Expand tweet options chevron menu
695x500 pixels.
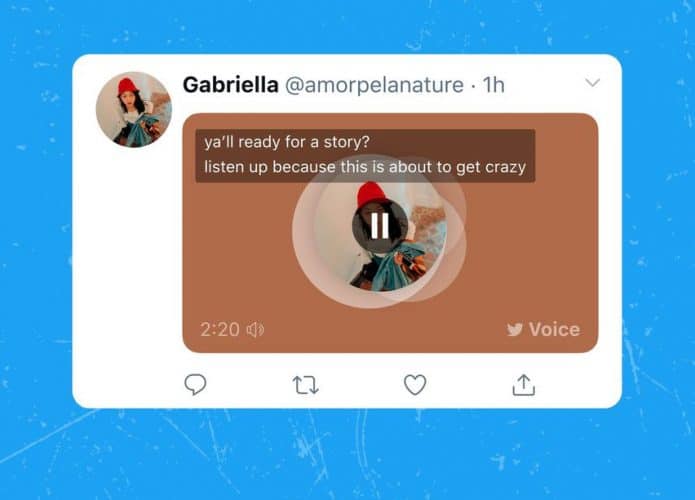tap(592, 83)
